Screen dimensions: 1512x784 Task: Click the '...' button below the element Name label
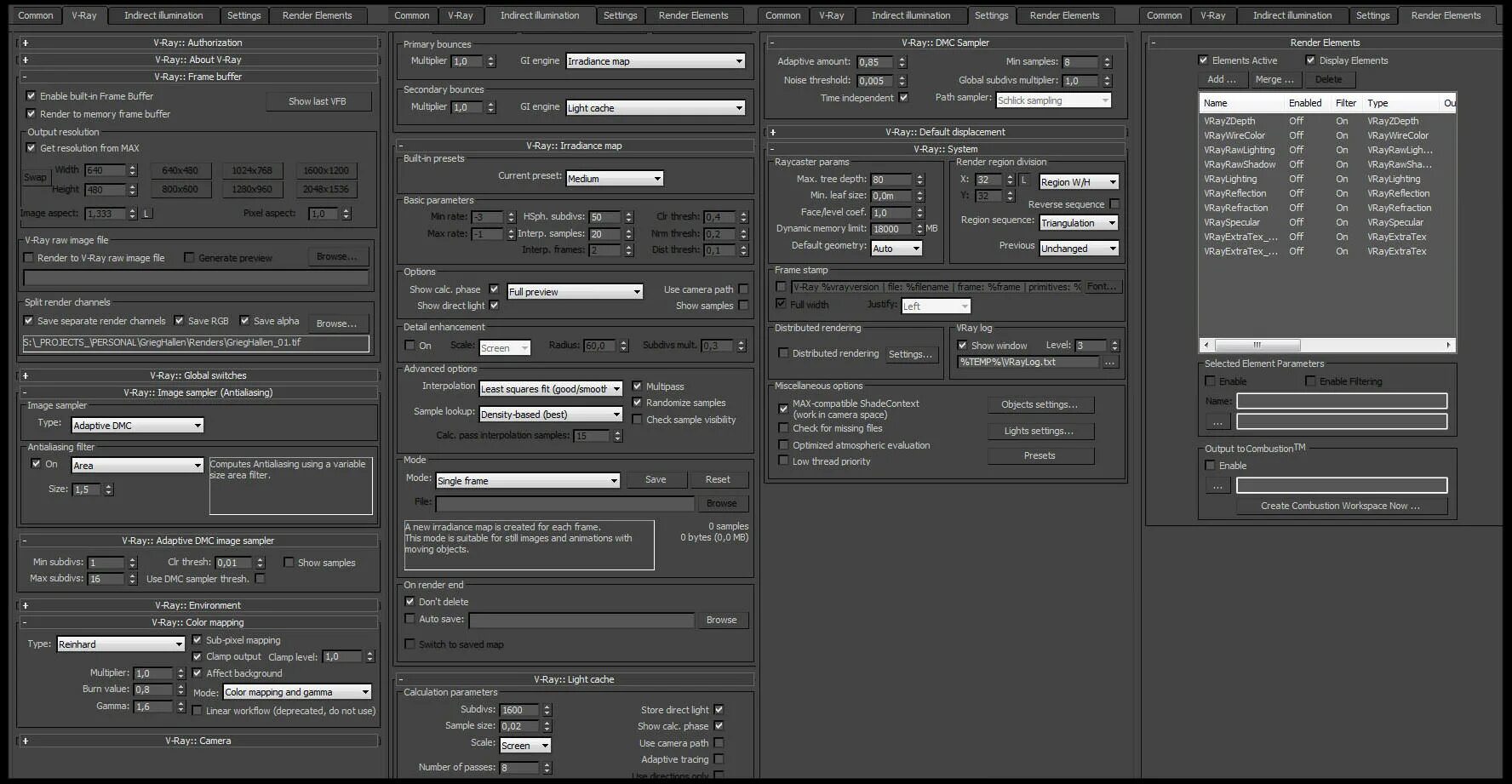[x=1217, y=422]
